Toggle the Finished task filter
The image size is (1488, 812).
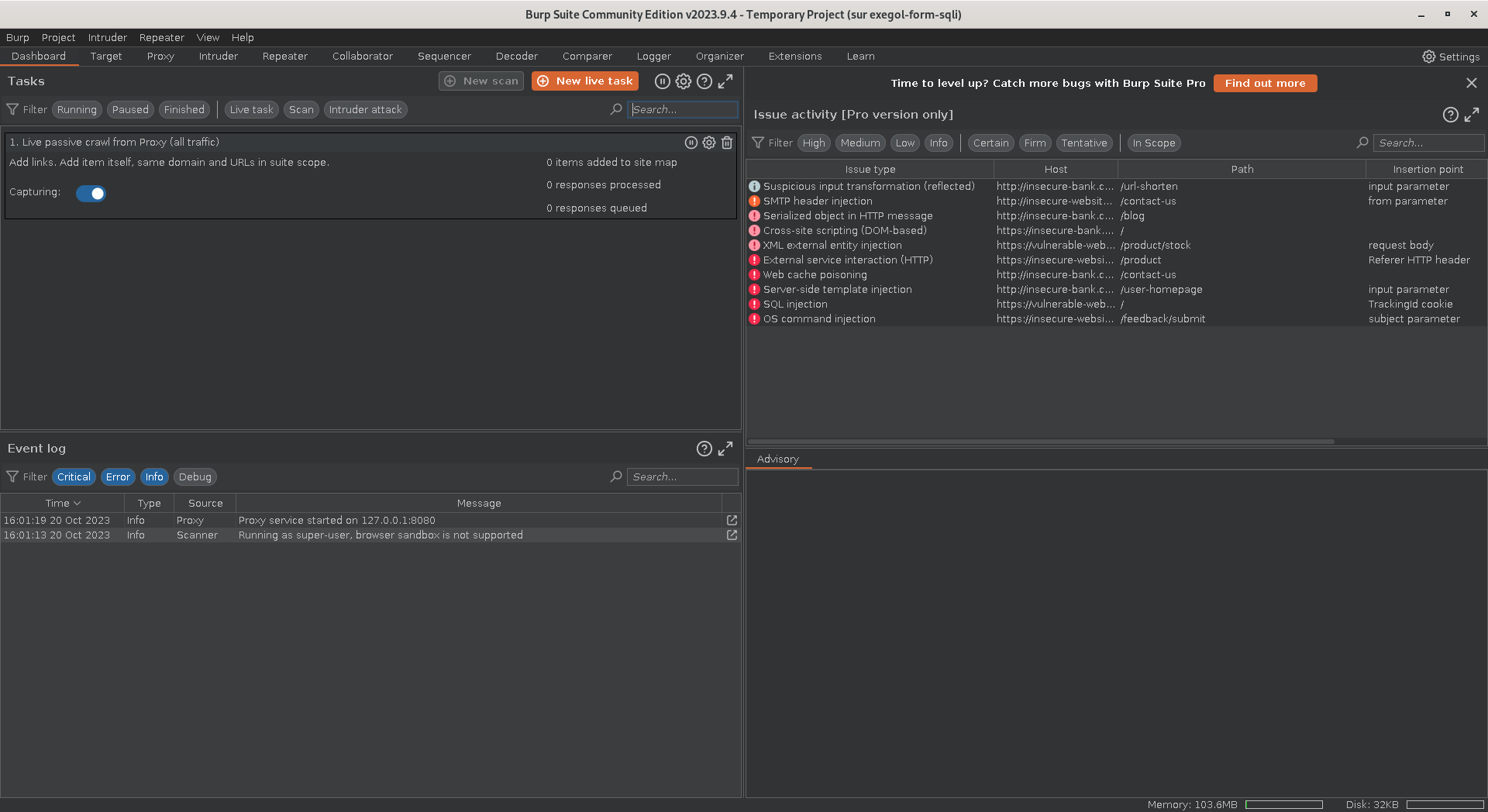pyautogui.click(x=184, y=110)
